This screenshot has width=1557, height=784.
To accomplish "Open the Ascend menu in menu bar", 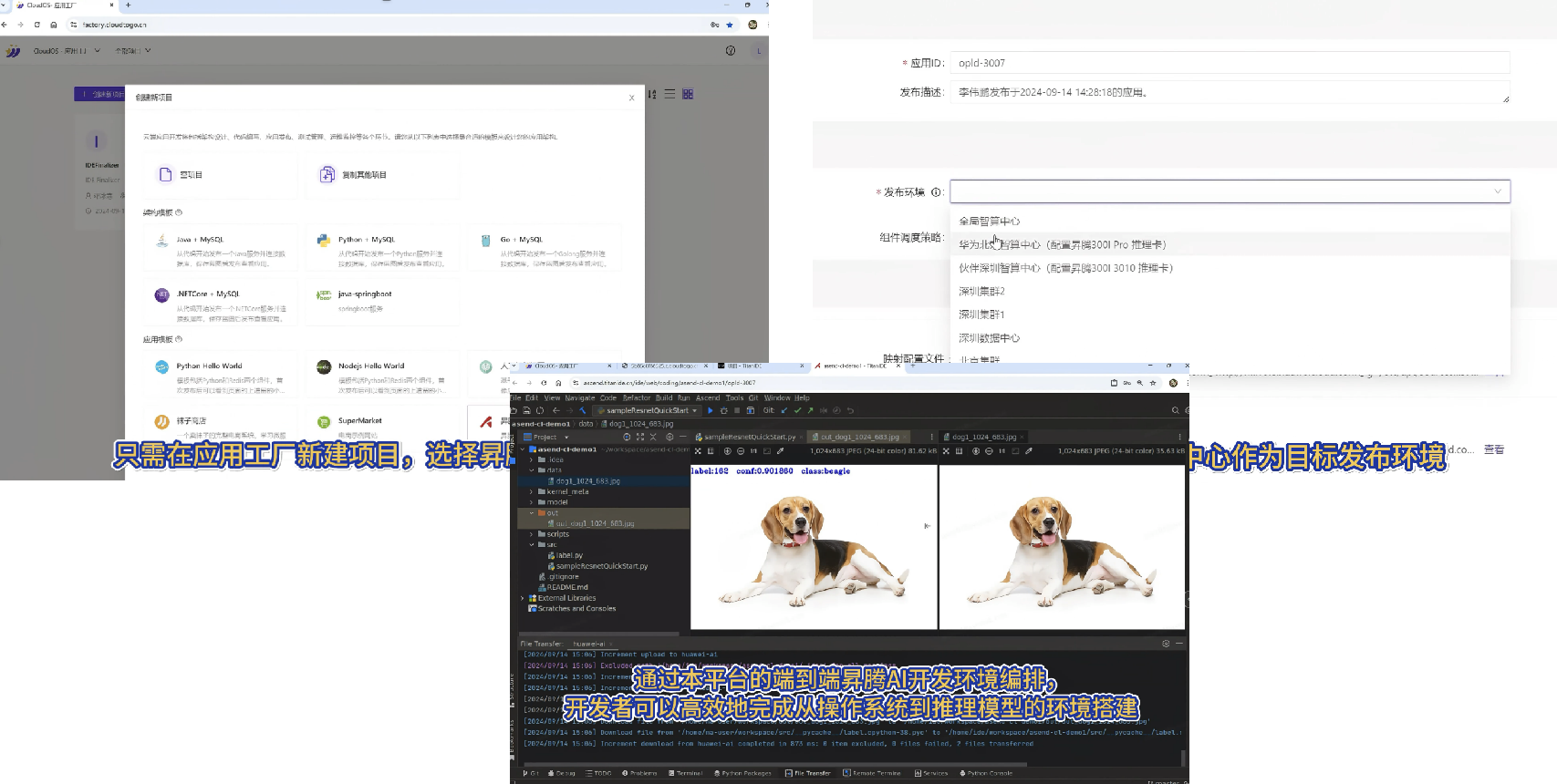I will [708, 398].
